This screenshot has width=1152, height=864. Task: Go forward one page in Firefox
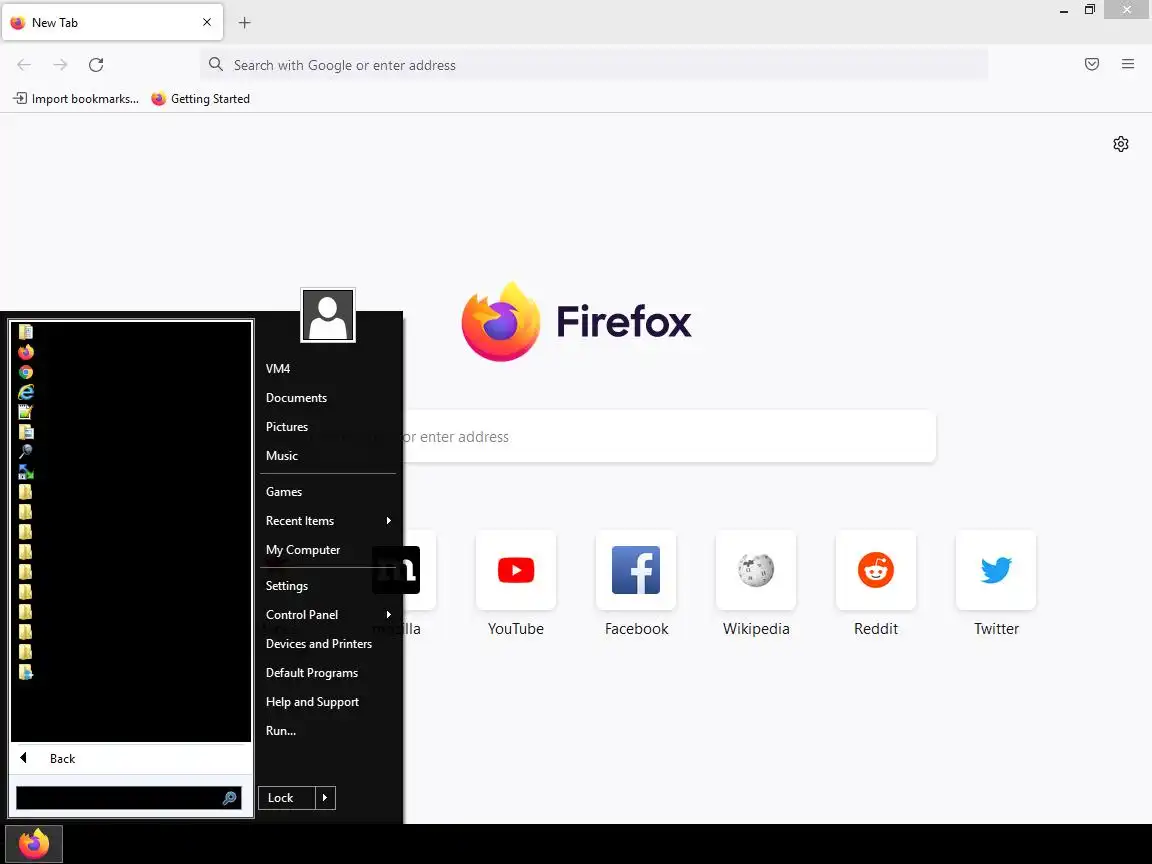point(60,65)
